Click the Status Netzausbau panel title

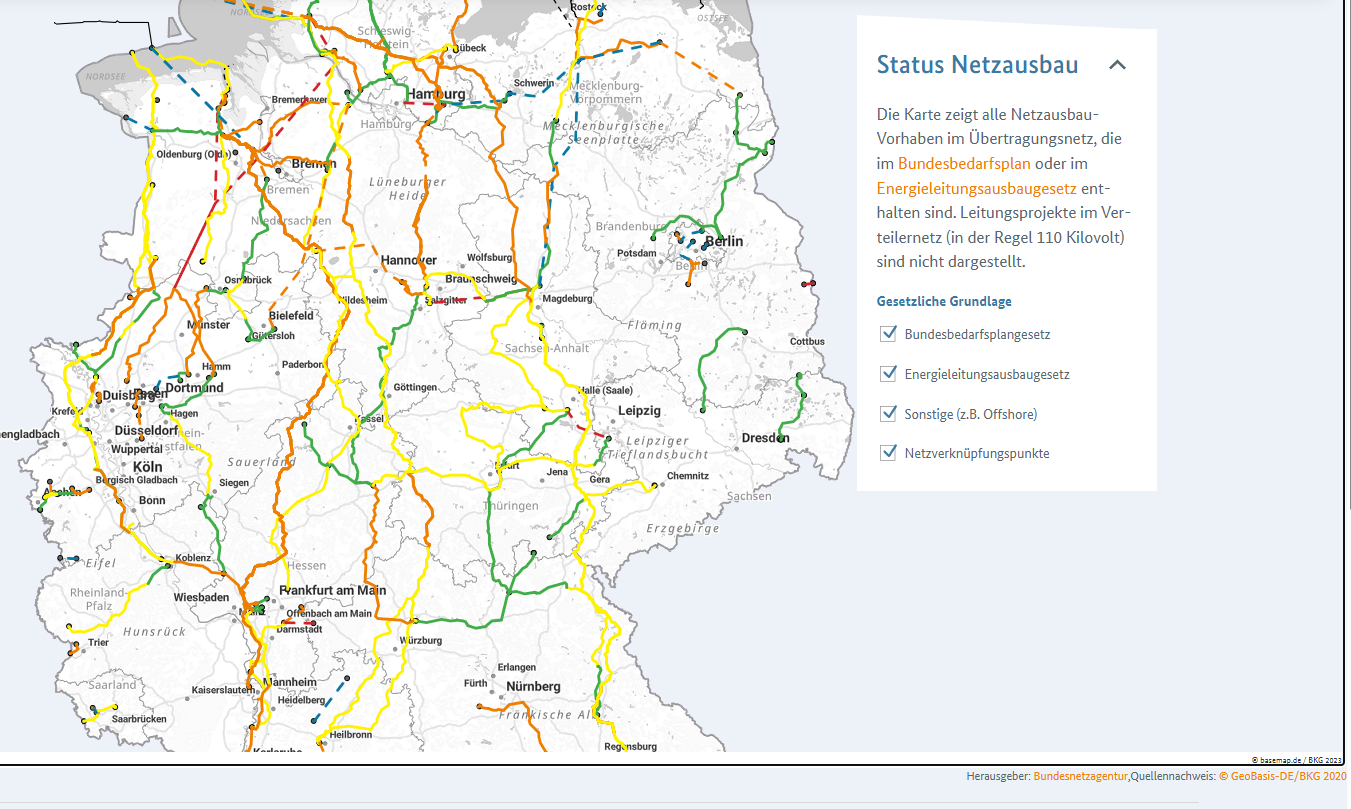click(977, 66)
